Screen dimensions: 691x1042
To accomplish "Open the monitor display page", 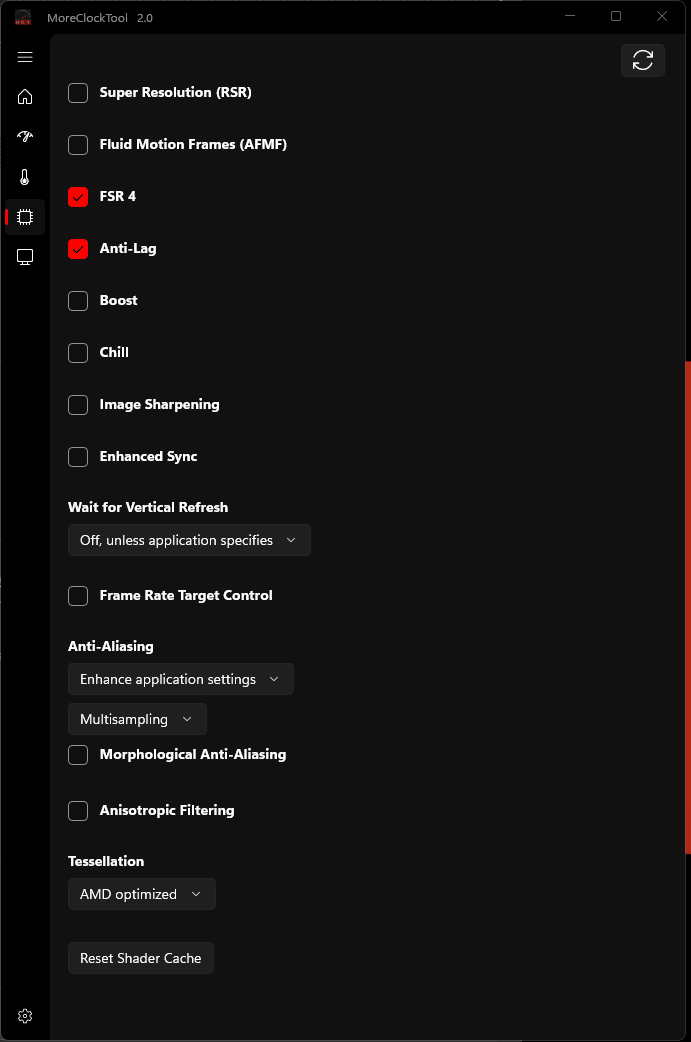I will [25, 257].
